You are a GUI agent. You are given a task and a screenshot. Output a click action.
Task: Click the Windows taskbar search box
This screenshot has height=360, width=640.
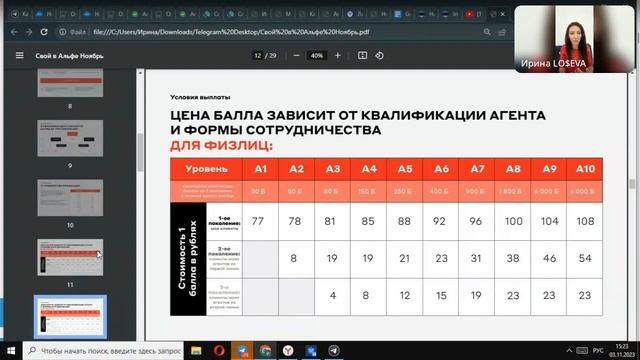102,351
